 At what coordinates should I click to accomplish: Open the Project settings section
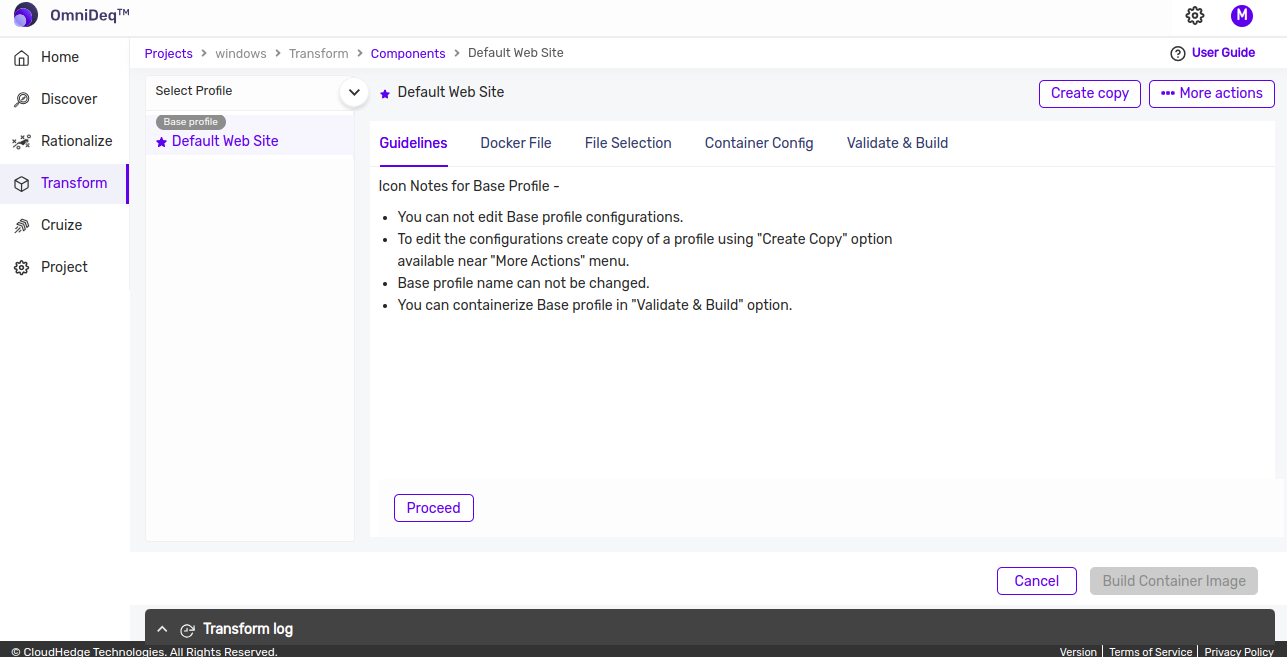click(x=64, y=267)
